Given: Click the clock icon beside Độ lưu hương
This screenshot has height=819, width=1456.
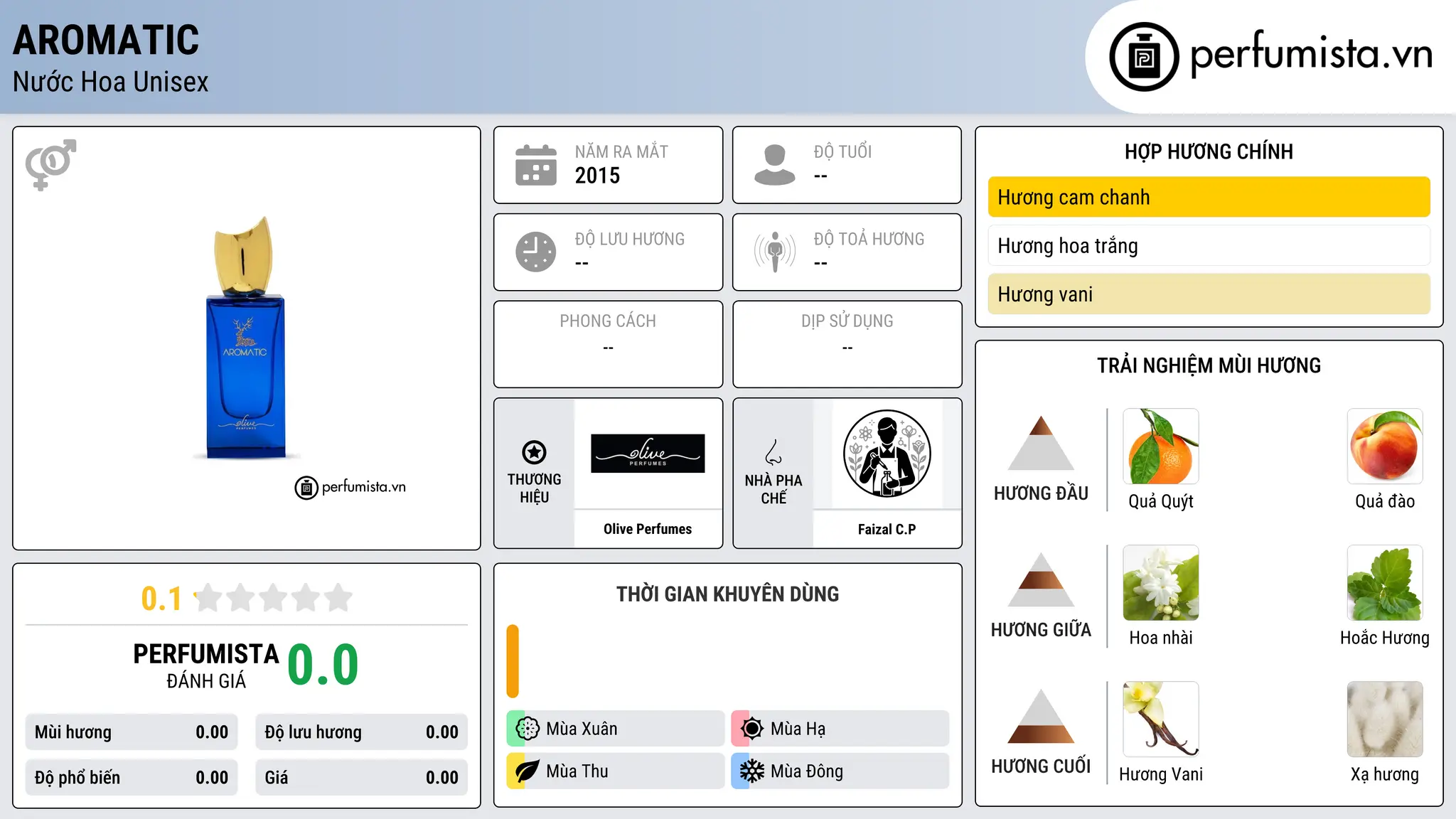Looking at the screenshot, I should [x=536, y=252].
